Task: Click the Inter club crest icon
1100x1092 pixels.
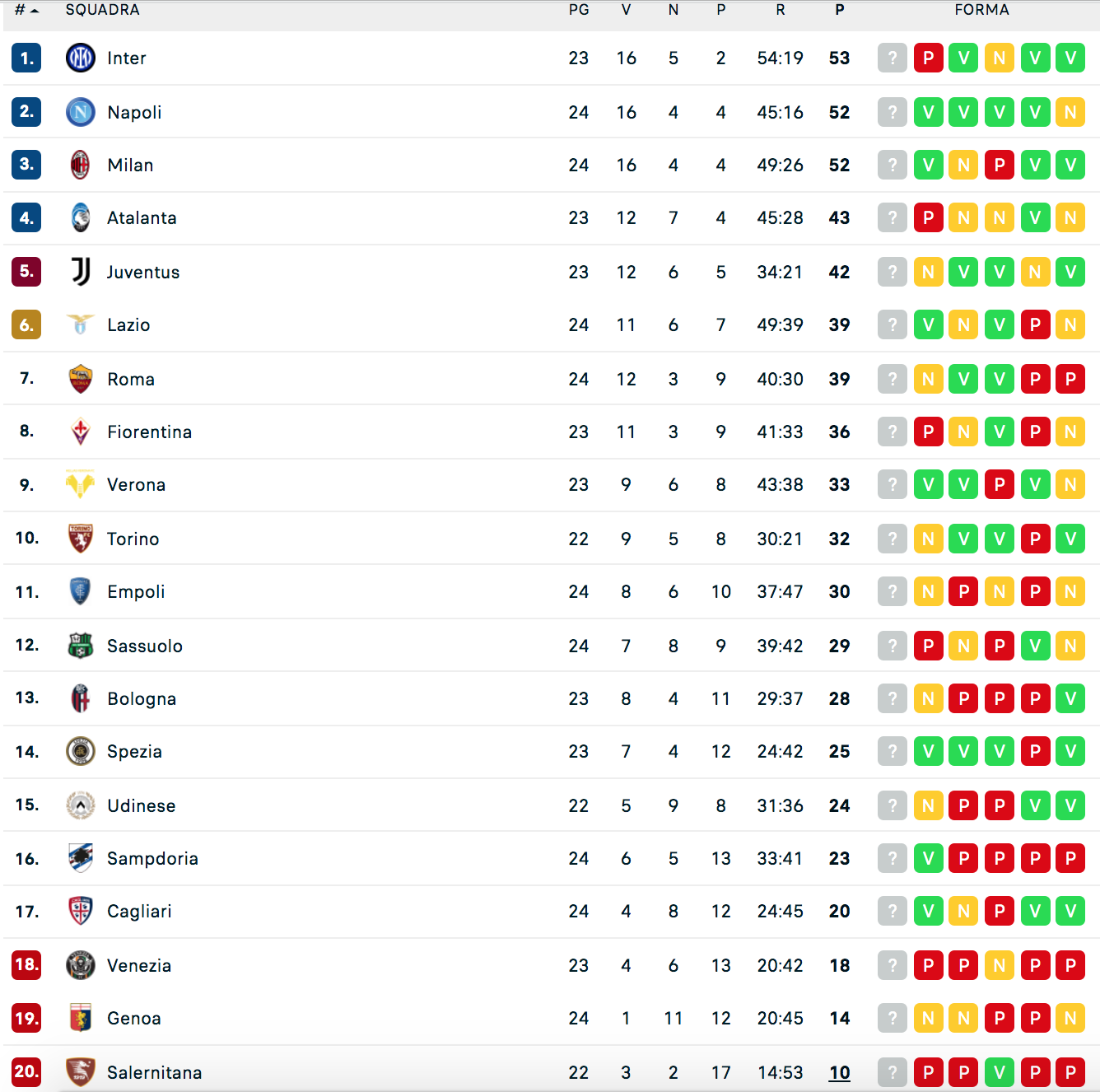Action: (x=81, y=58)
